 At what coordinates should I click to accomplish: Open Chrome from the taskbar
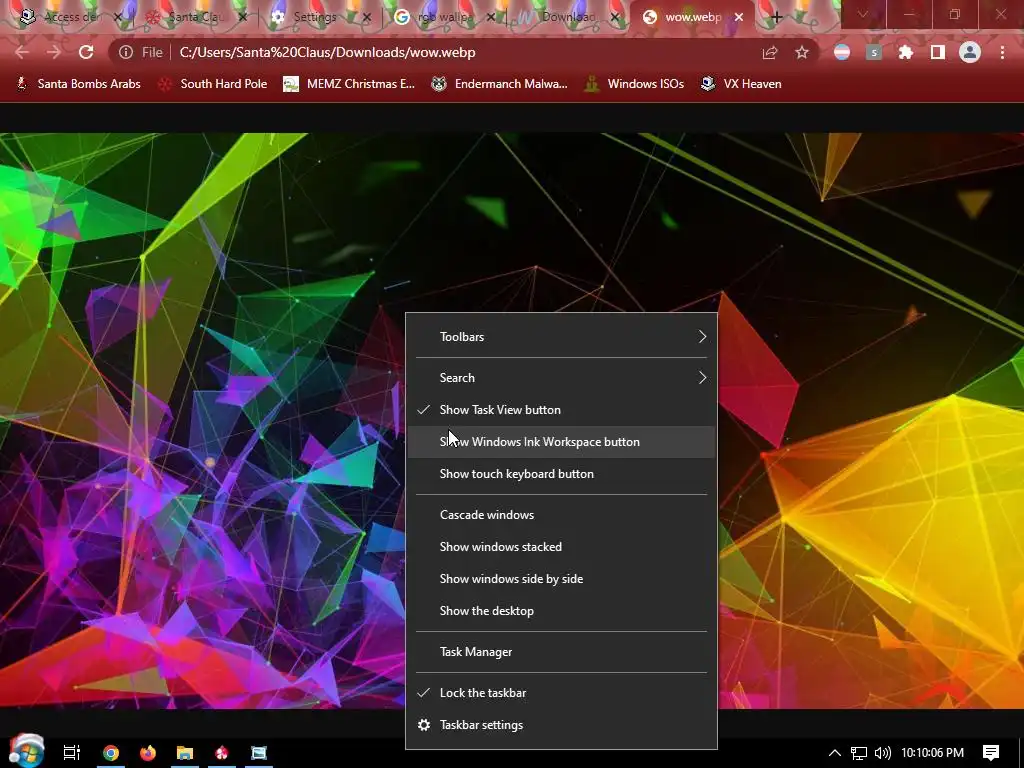coord(111,753)
